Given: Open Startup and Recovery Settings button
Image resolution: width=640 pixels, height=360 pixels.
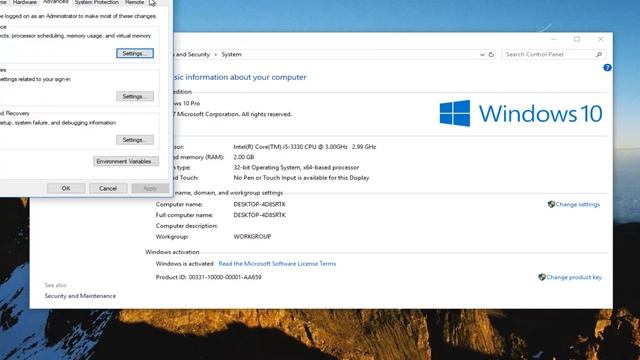Looking at the screenshot, I should (x=135, y=140).
